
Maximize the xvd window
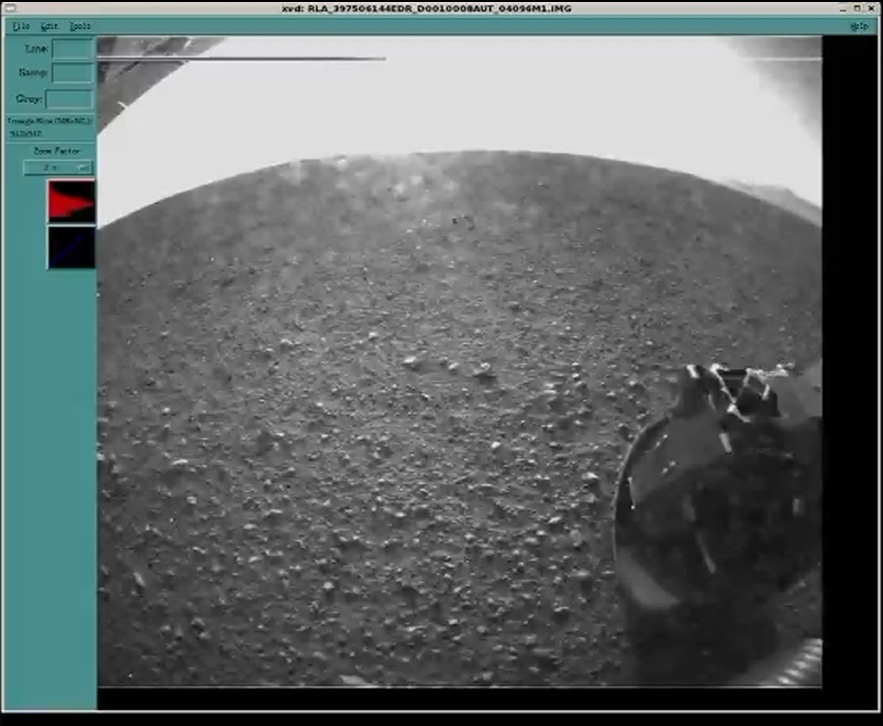coord(857,8)
